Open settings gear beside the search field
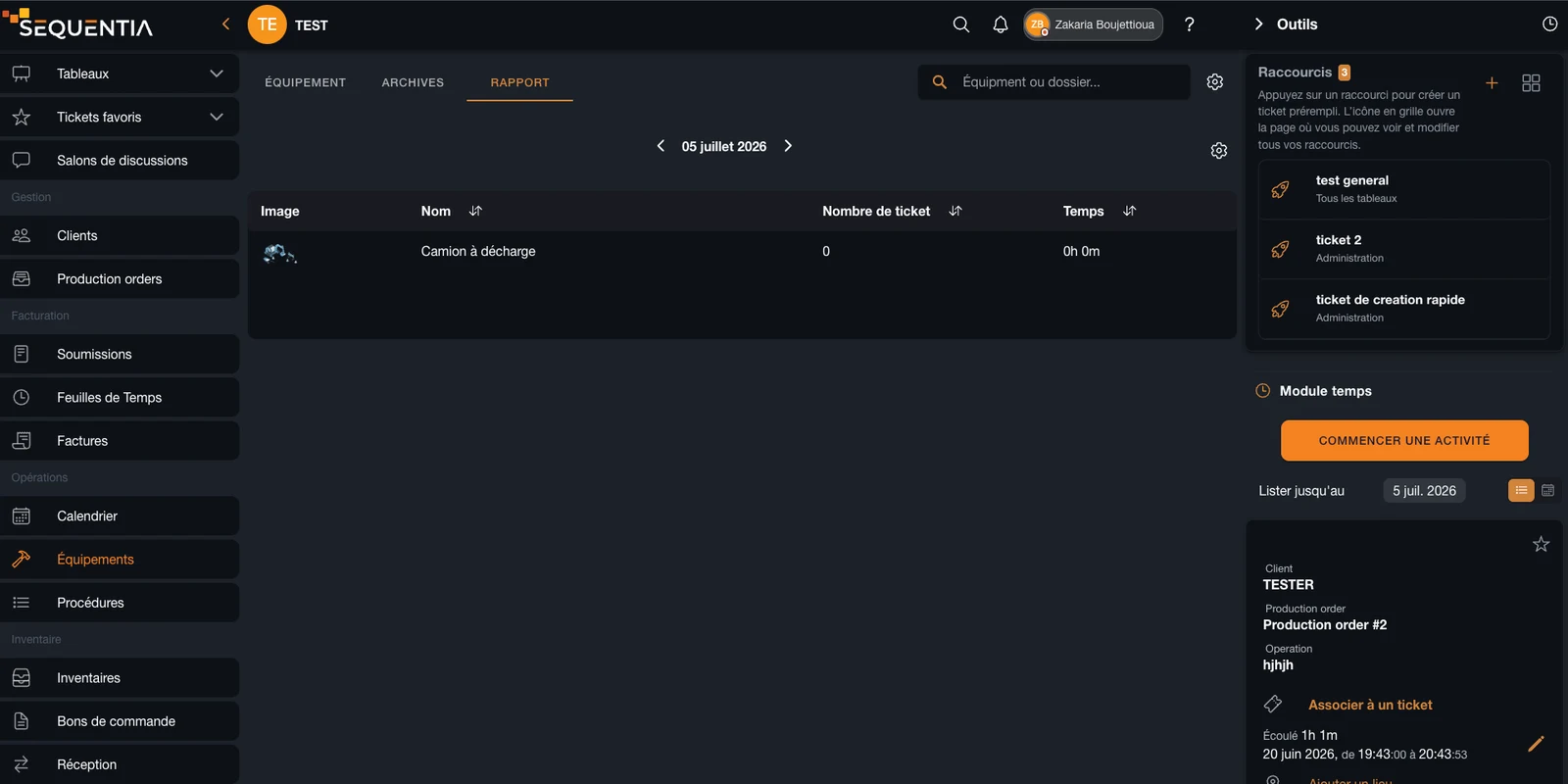The height and width of the screenshot is (784, 1568). [1215, 82]
